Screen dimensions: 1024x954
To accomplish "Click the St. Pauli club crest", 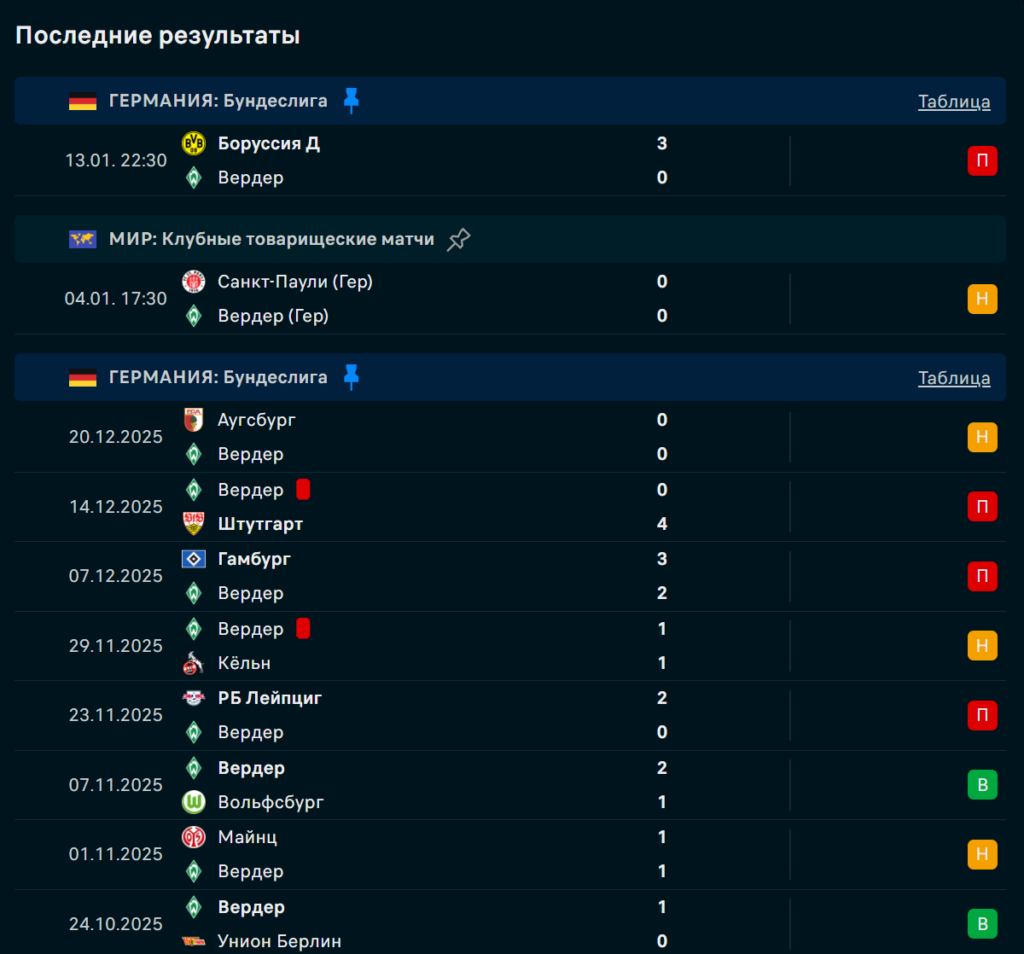I will (x=193, y=282).
